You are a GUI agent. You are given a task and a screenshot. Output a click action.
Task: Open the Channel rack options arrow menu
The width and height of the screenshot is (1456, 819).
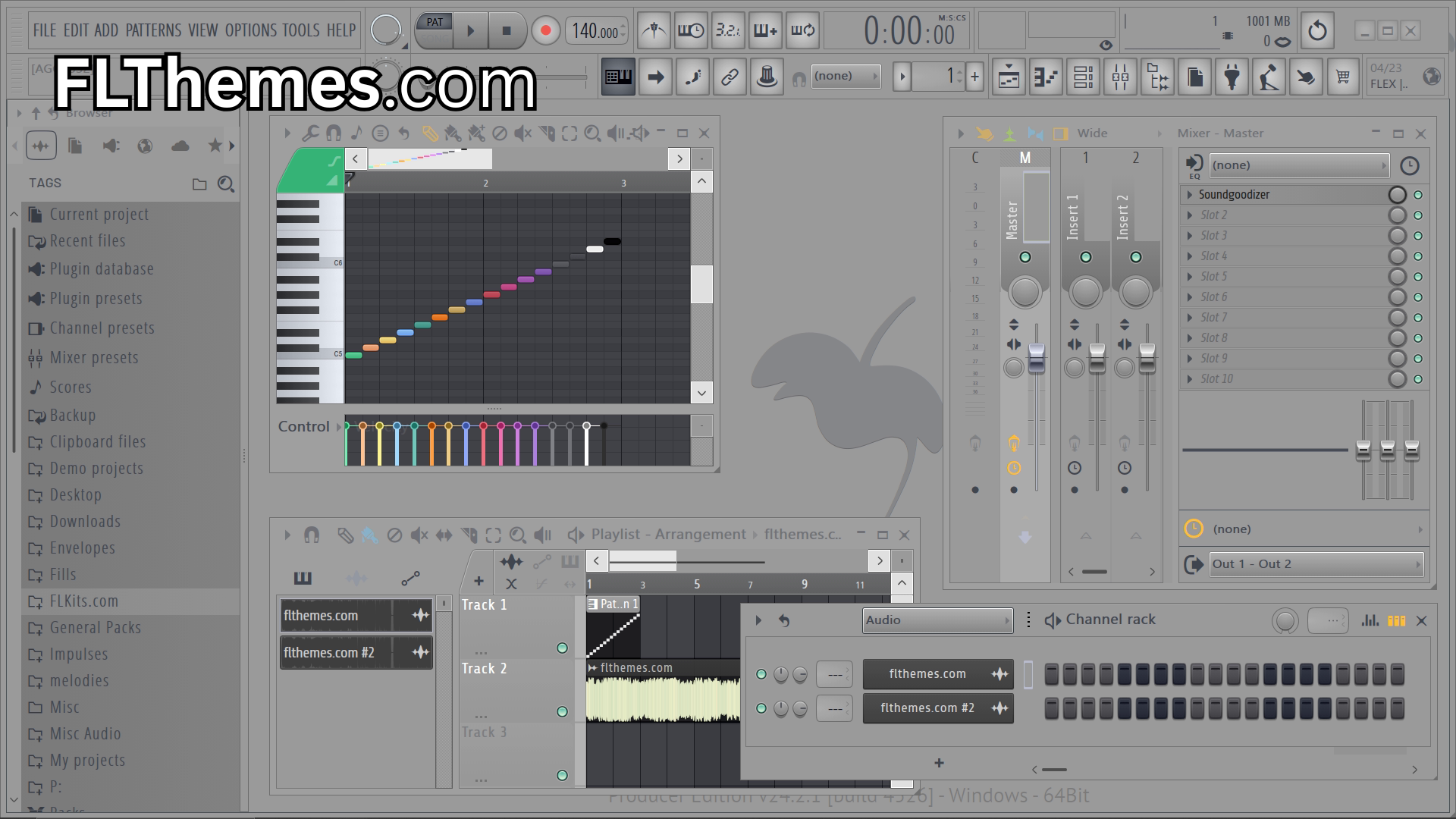[x=758, y=620]
